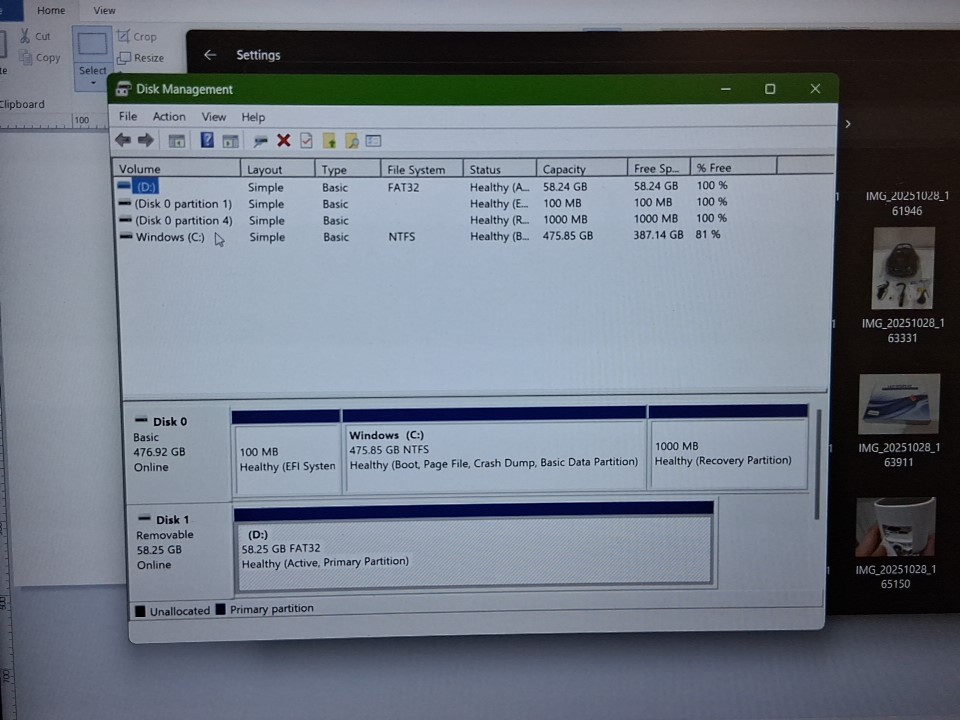Click the checkmark Properties toolbar icon
The height and width of the screenshot is (720, 960).
point(306,141)
